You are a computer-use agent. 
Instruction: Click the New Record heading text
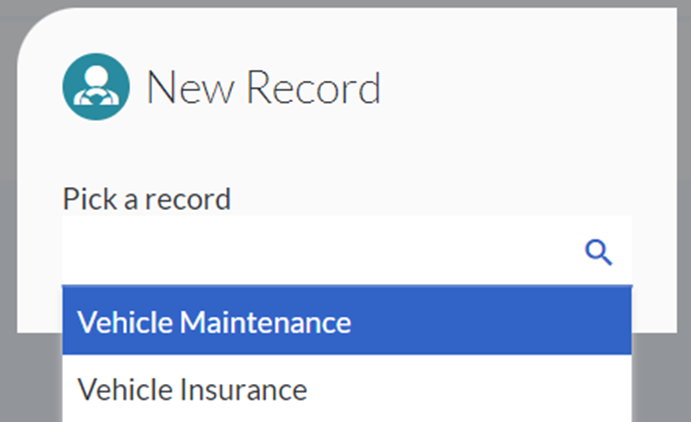coord(263,88)
